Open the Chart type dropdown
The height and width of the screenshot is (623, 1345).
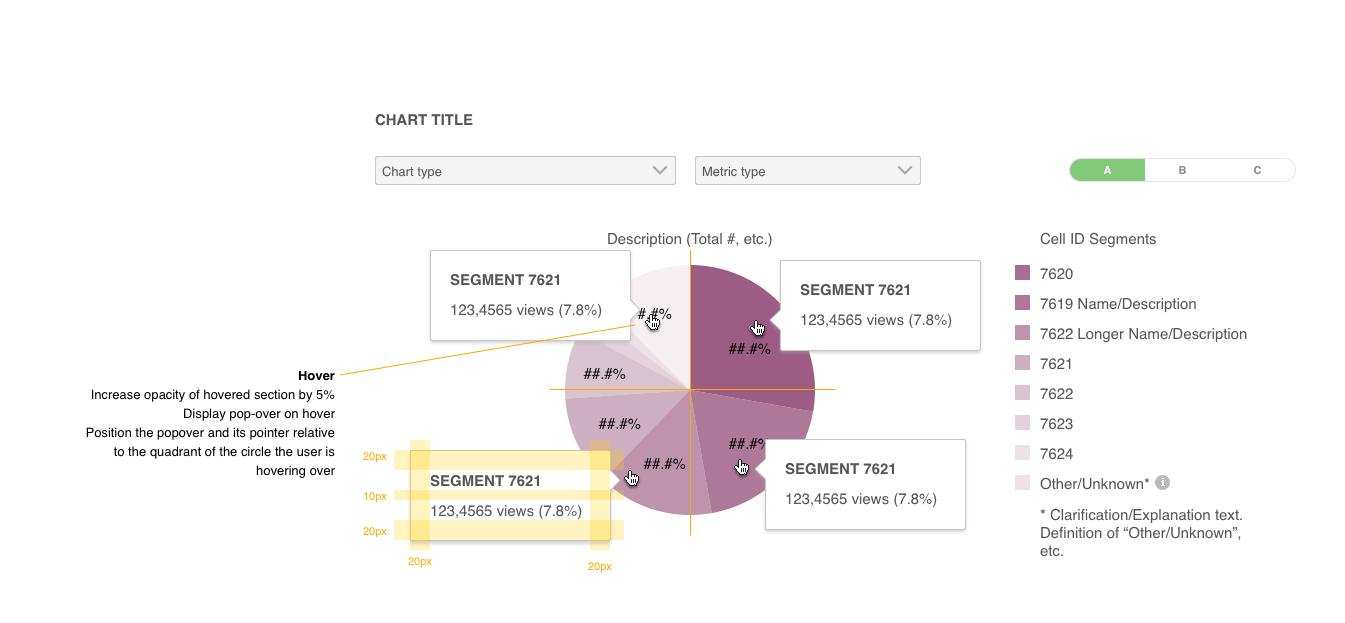click(x=525, y=170)
